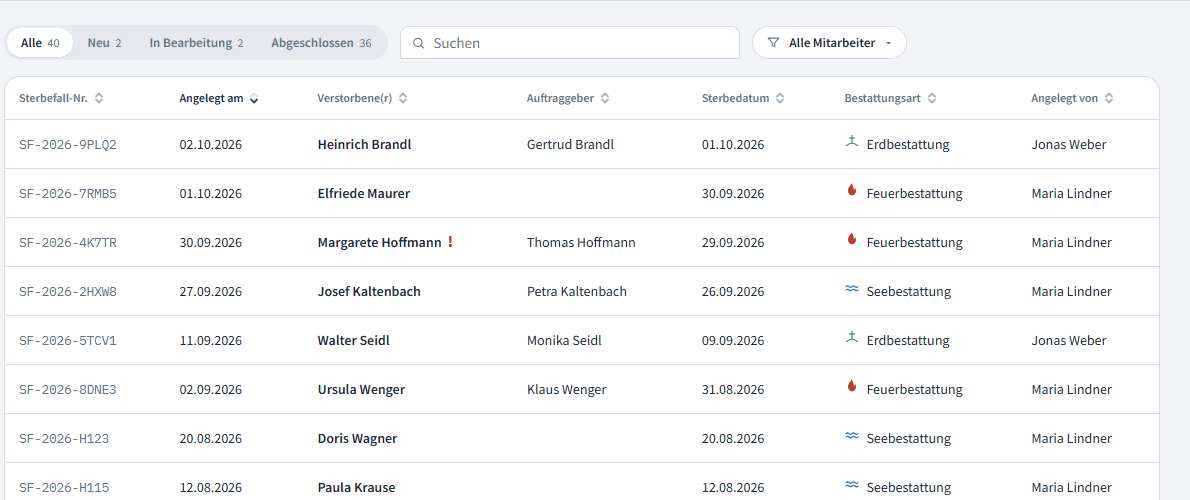Select deceased name Doris Wagner
Viewport: 1190px width, 500px height.
357,439
